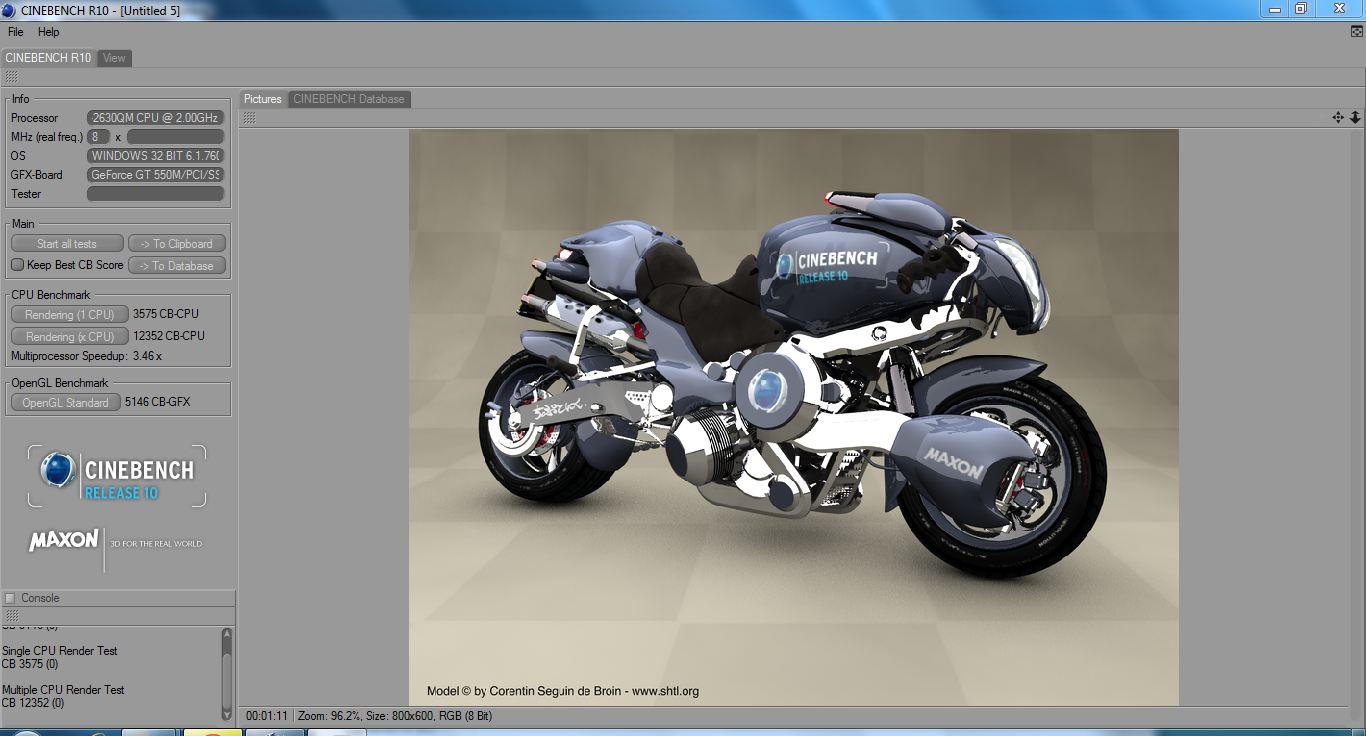The image size is (1366, 736).
Task: Click the OS field
Action: point(156,156)
